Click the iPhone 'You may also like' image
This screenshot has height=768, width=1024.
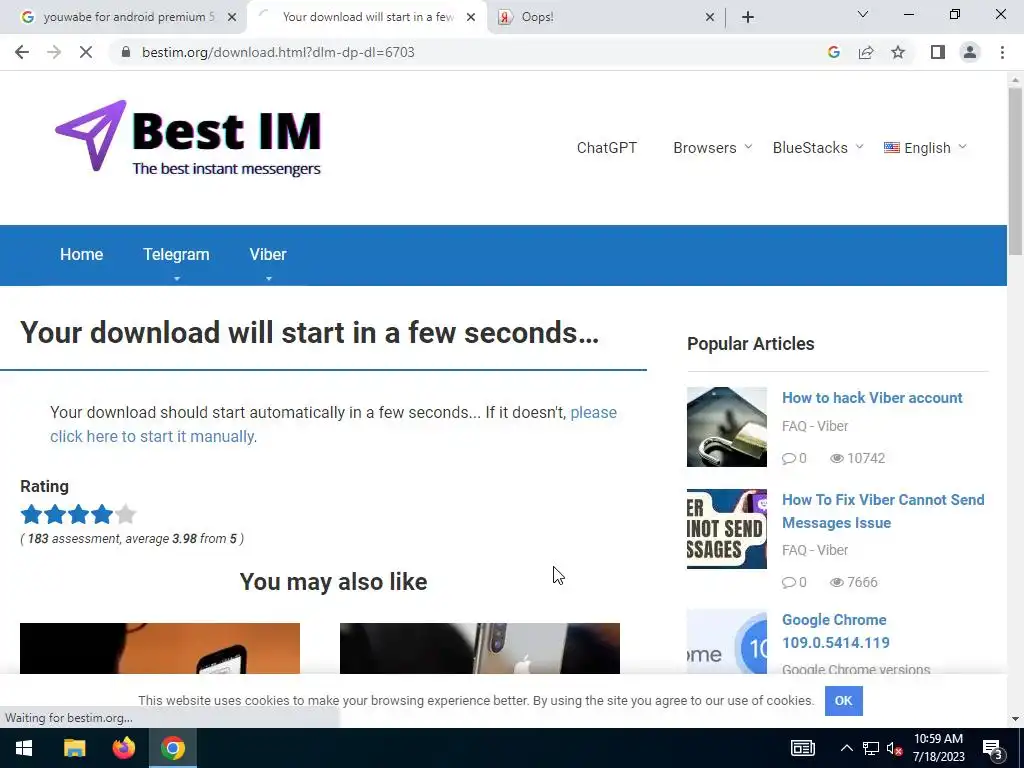(x=479, y=648)
